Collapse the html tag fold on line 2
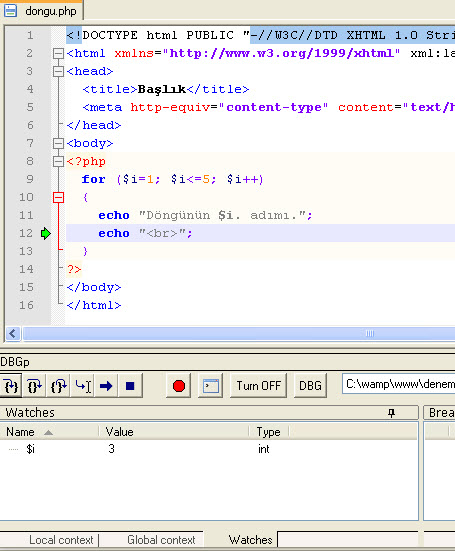 coord(58,53)
